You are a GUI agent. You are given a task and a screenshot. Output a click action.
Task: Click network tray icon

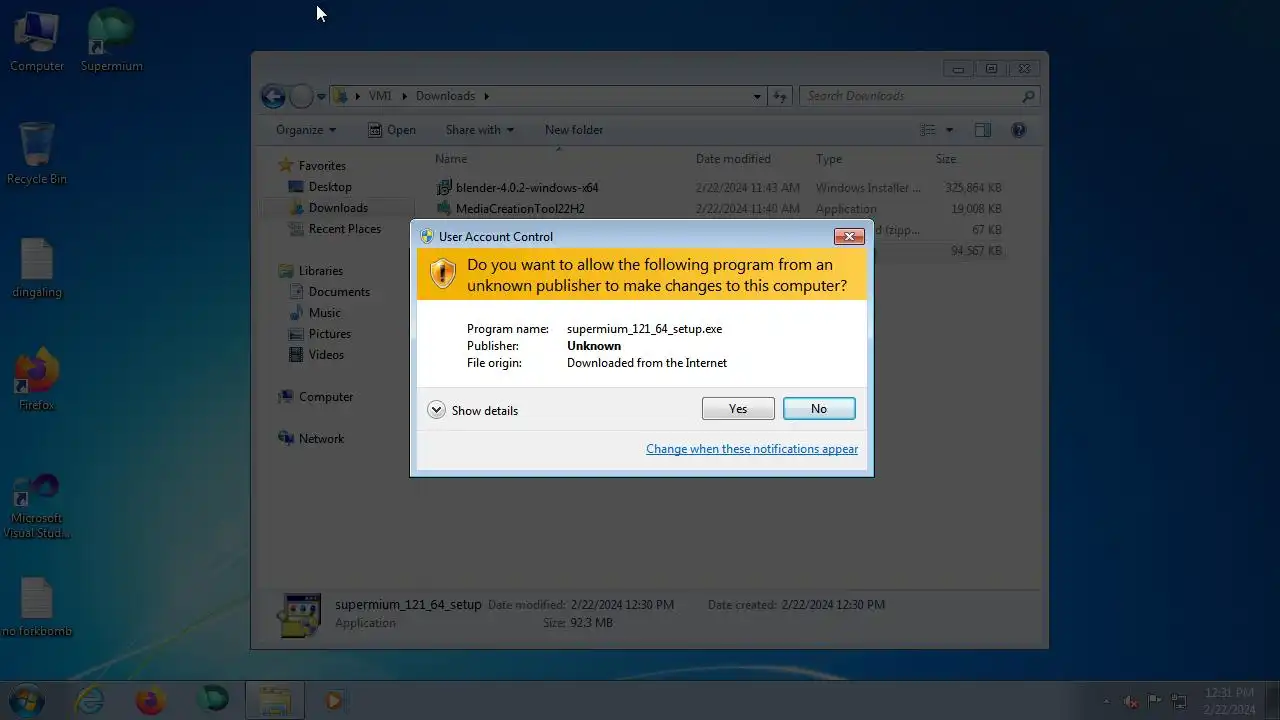[x=1179, y=701]
